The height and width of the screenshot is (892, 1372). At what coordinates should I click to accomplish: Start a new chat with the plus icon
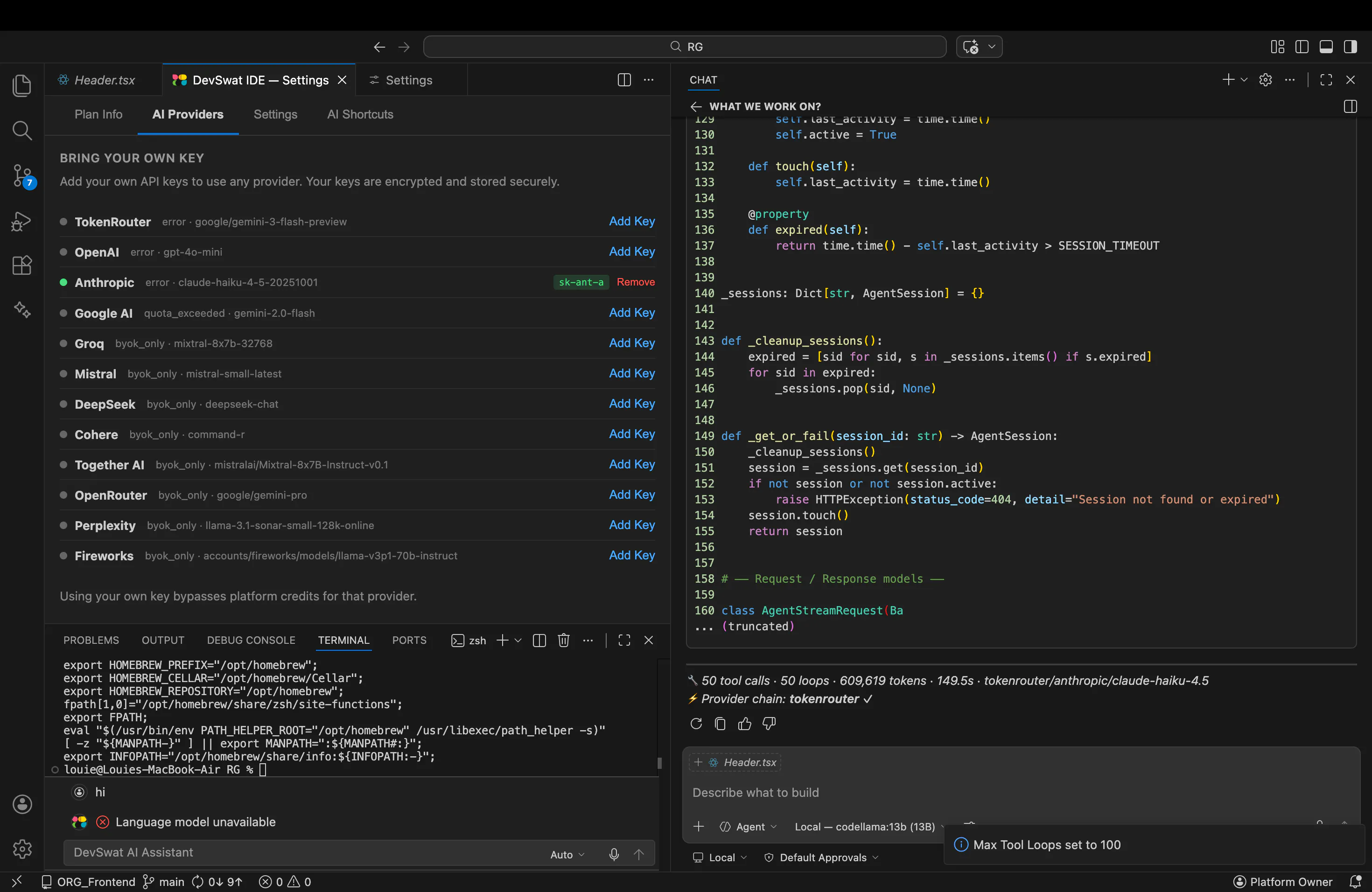[x=1228, y=79]
